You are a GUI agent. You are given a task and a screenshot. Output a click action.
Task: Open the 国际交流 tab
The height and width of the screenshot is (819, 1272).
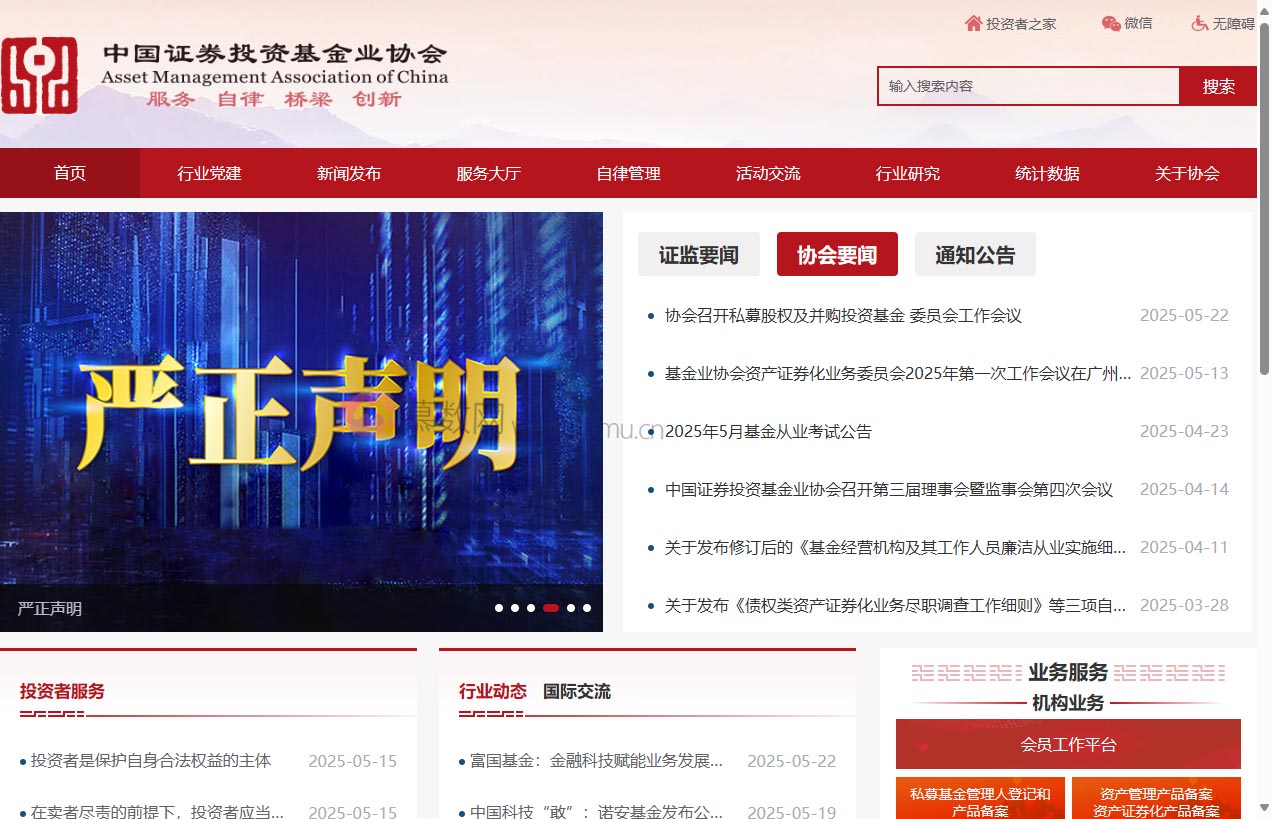tap(575, 691)
